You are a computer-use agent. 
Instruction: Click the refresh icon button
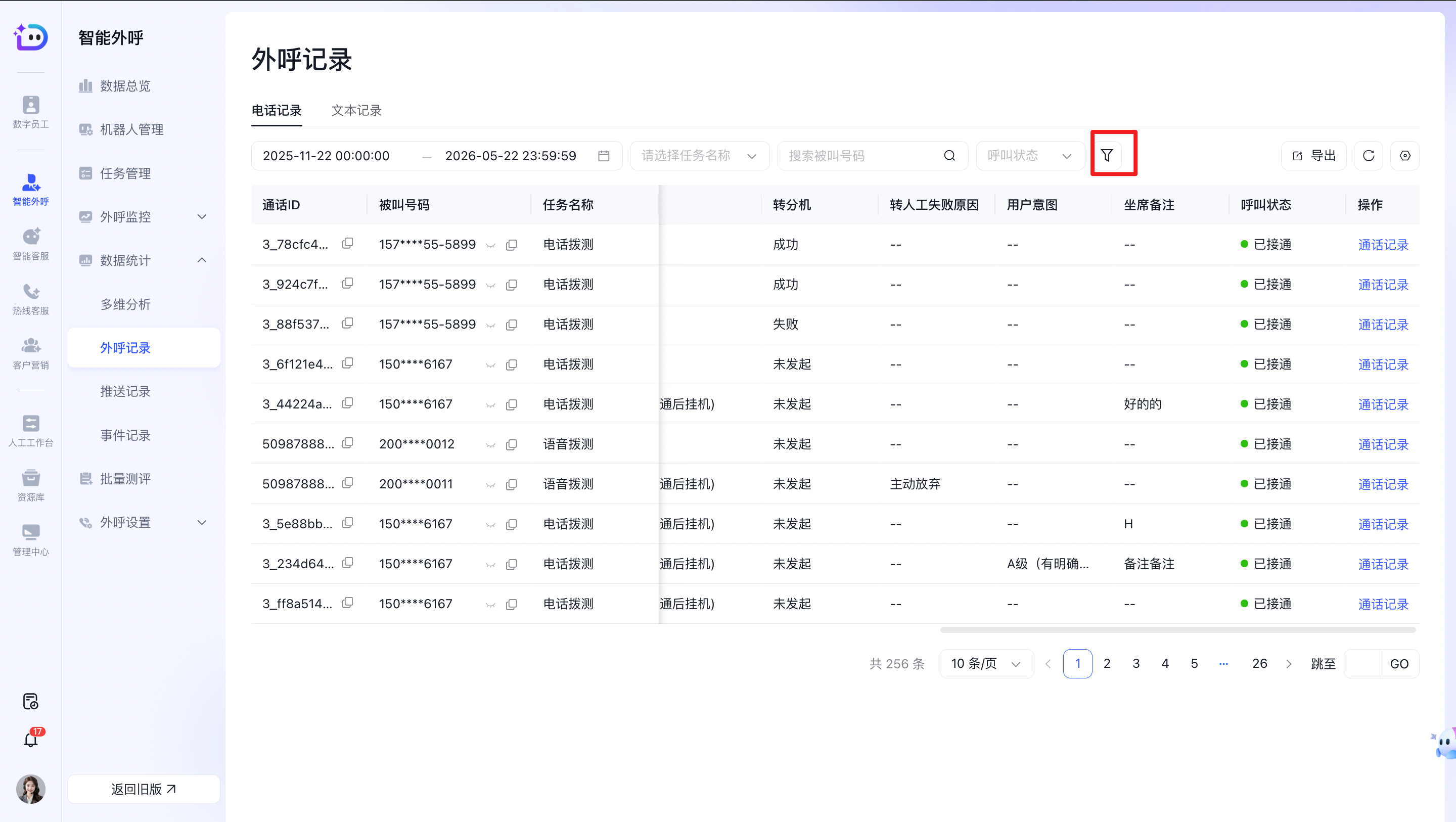(x=1369, y=156)
